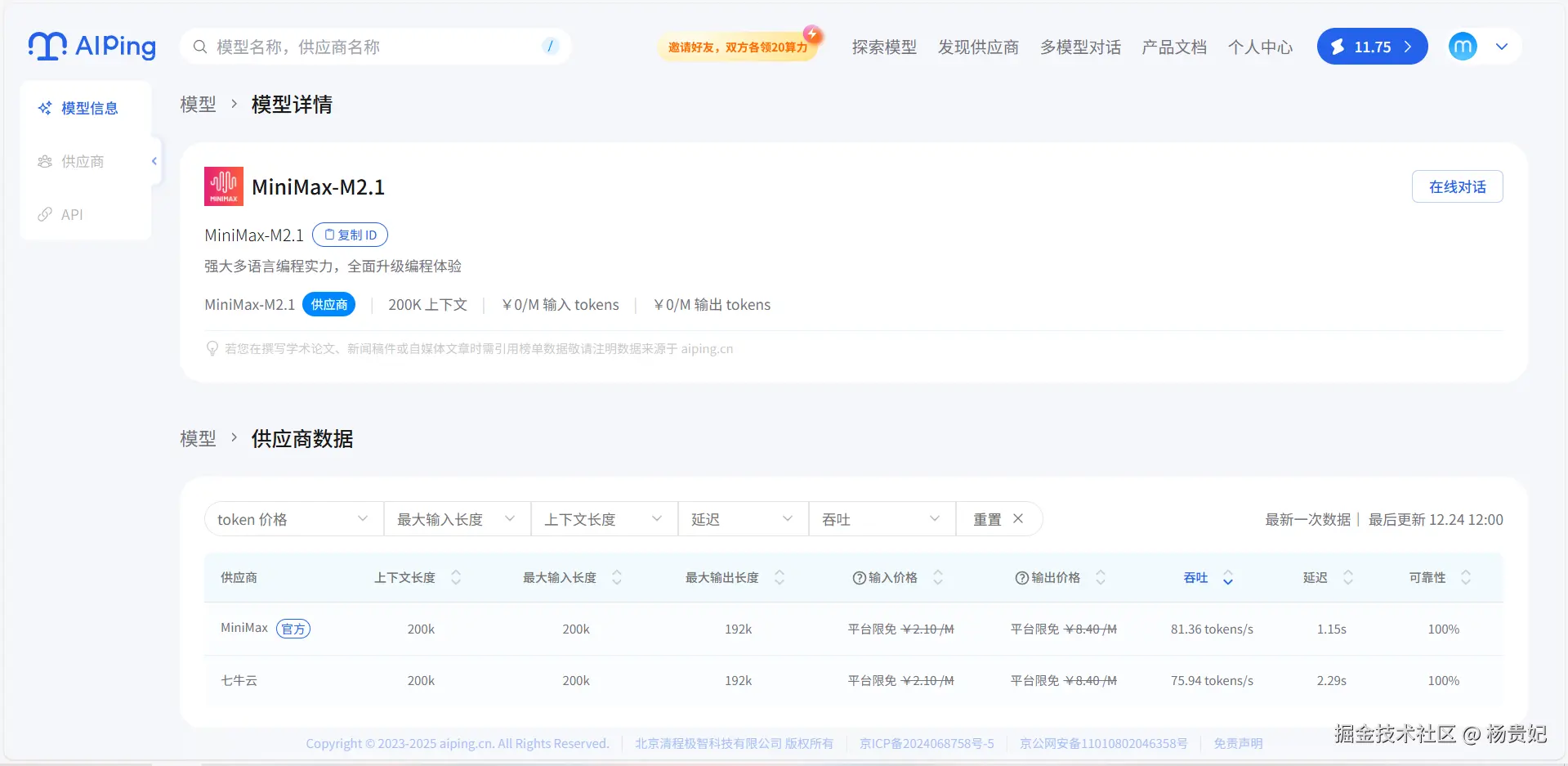Sort by 输出价格 column arrows

pos(1101,577)
